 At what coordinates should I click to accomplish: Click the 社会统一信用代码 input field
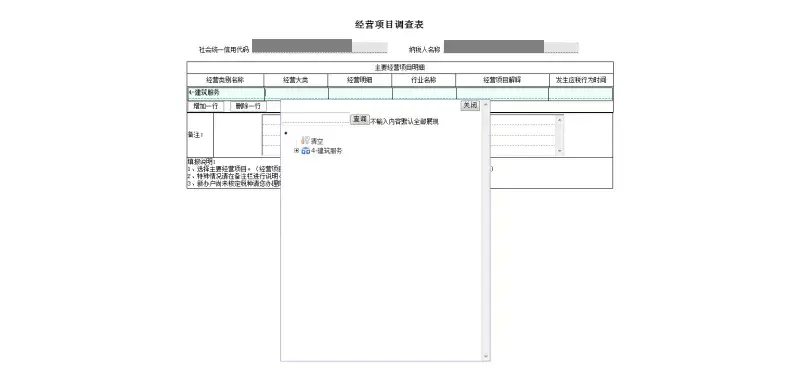(320, 46)
